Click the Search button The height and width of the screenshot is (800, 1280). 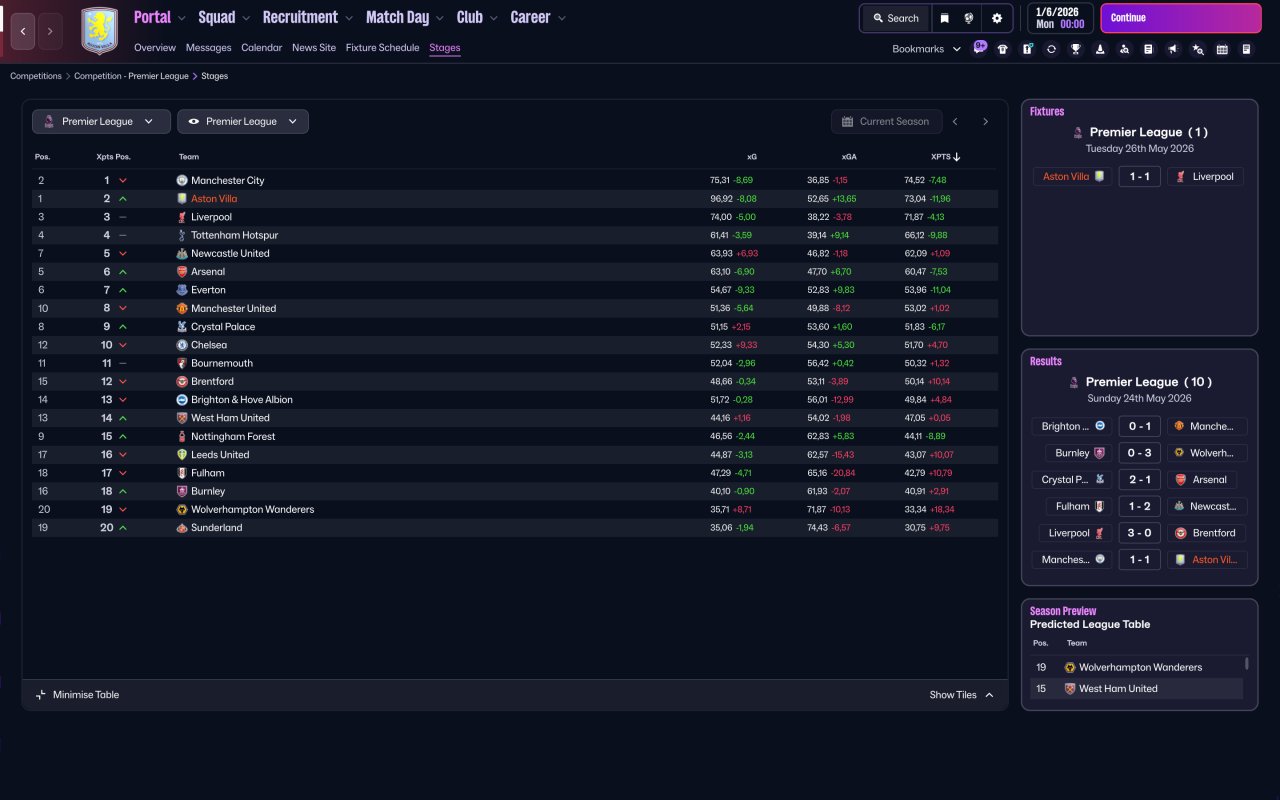[x=894, y=18]
